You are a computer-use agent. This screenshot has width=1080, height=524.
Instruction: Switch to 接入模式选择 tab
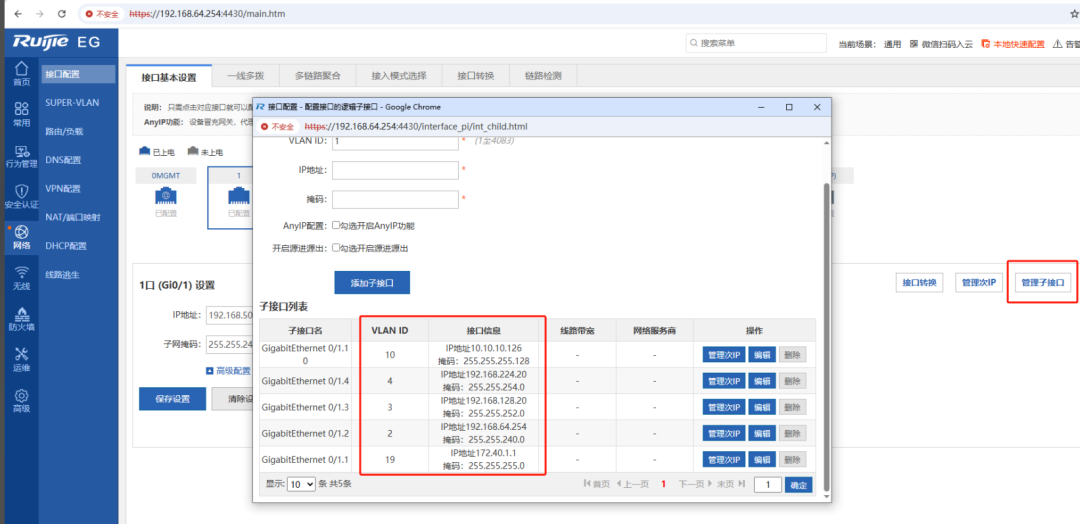[399, 76]
